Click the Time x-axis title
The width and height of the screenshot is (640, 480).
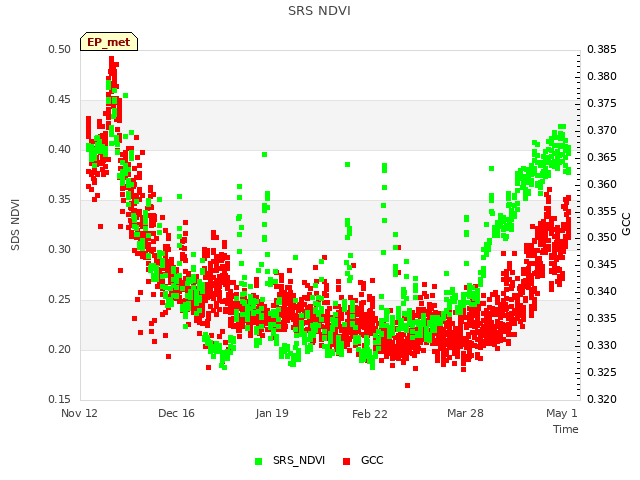[565, 429]
